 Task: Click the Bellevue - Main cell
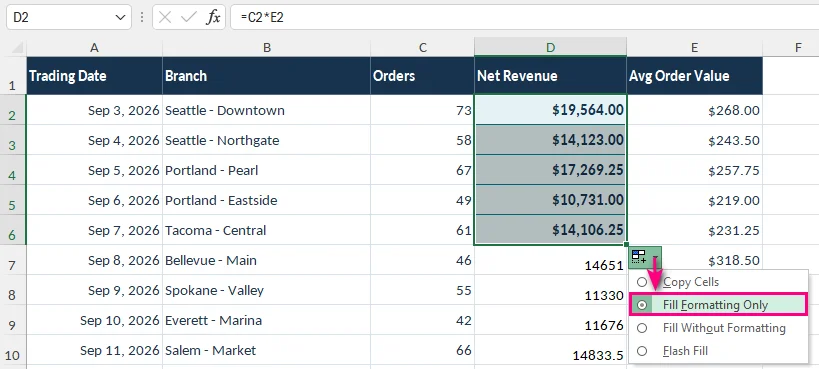(266, 260)
